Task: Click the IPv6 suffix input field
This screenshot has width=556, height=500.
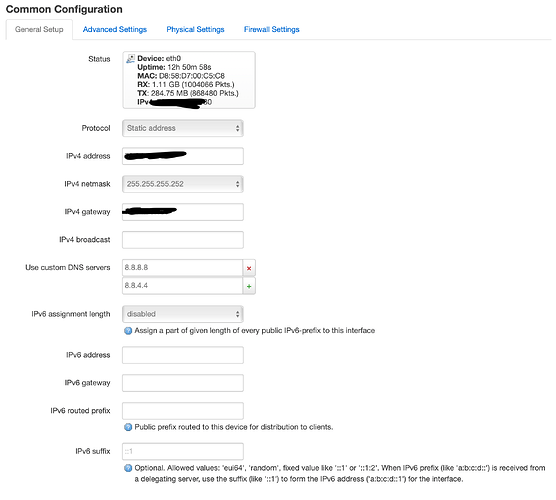Action: coord(183,452)
